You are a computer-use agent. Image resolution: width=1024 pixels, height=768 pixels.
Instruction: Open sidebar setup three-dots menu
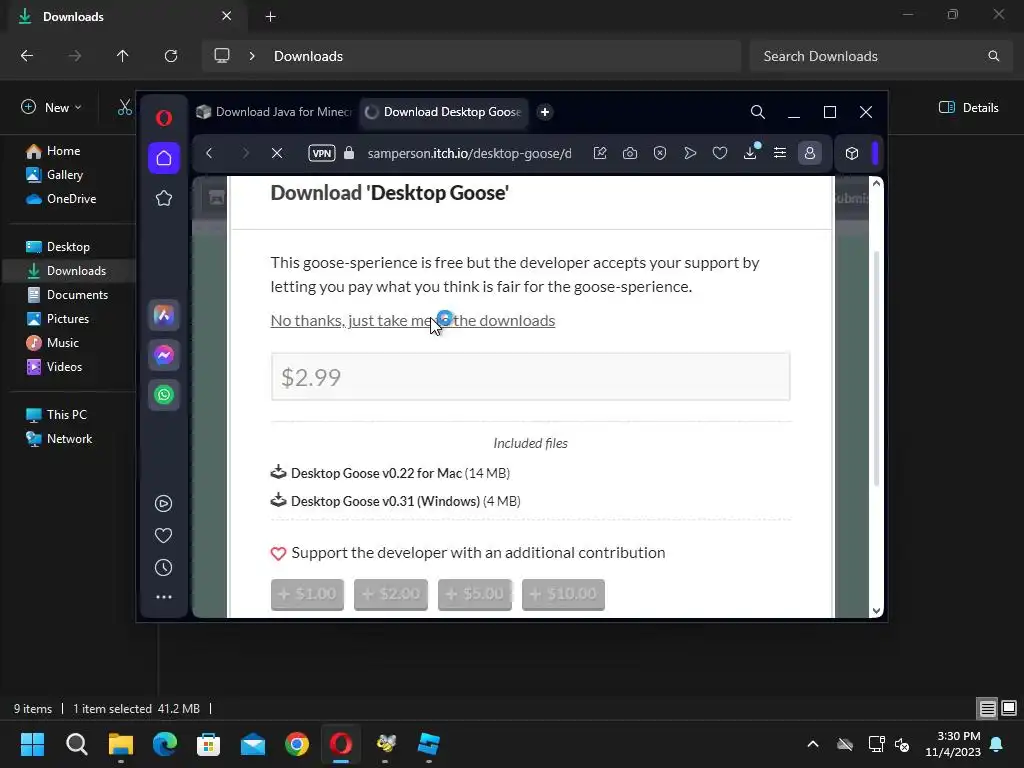coord(163,597)
